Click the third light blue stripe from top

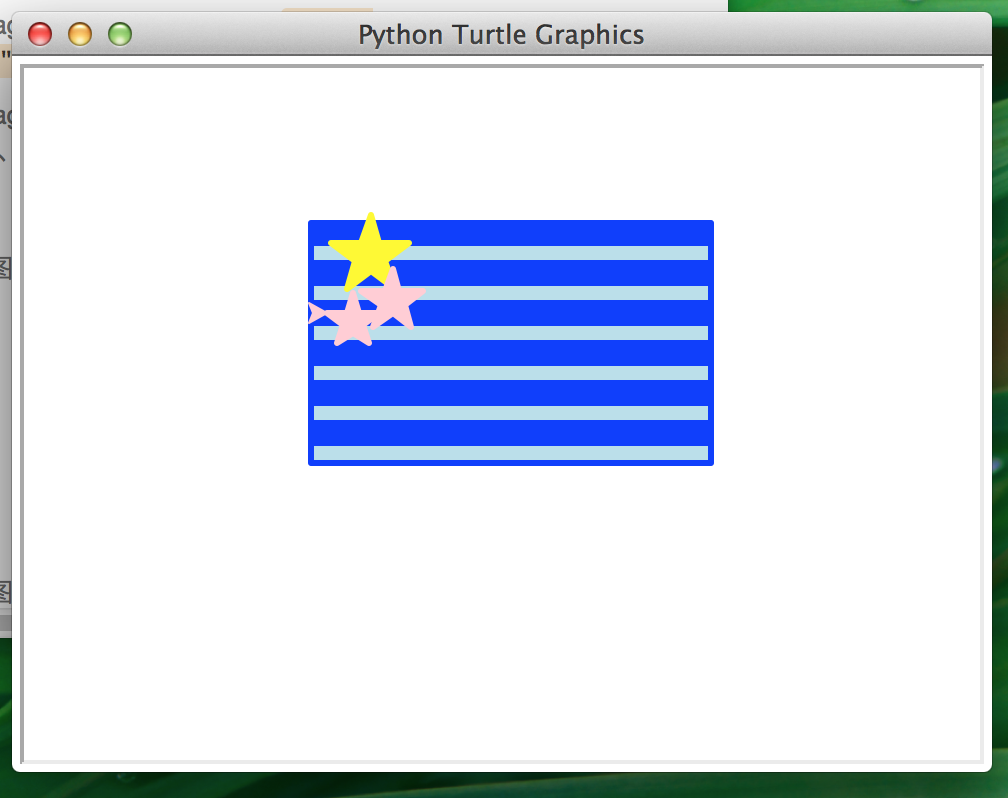[560, 333]
